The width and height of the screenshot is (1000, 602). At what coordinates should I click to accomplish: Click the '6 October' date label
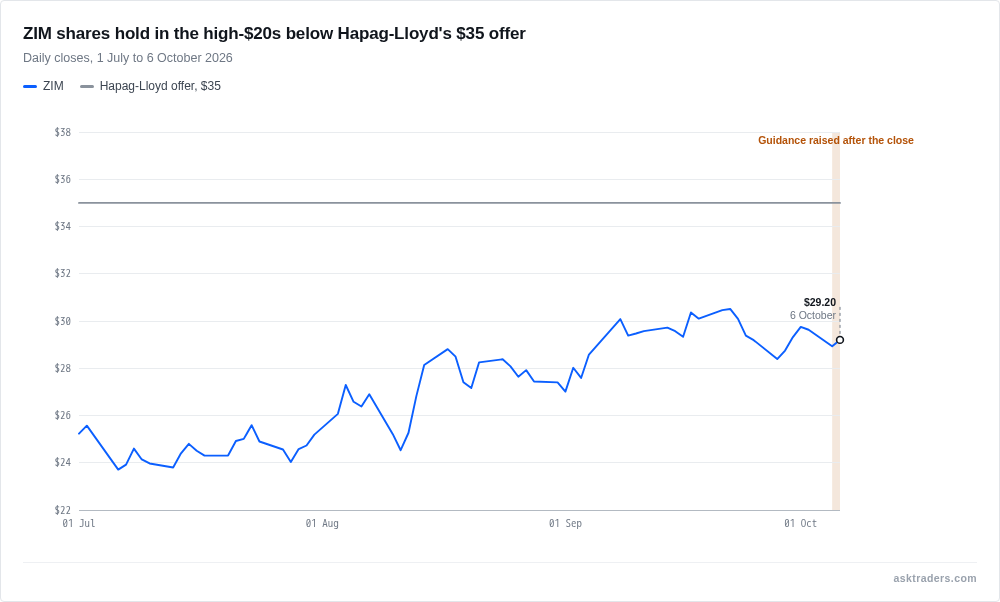tap(812, 315)
